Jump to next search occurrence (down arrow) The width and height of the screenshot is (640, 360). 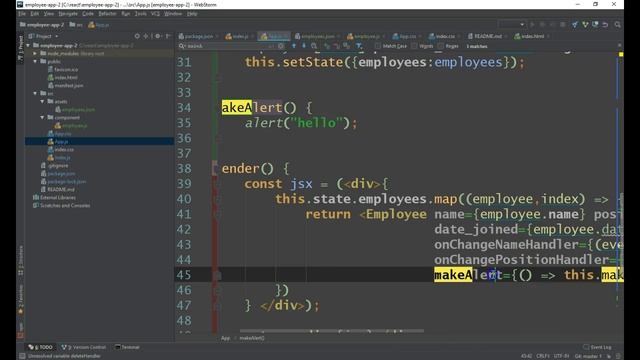click(304, 46)
